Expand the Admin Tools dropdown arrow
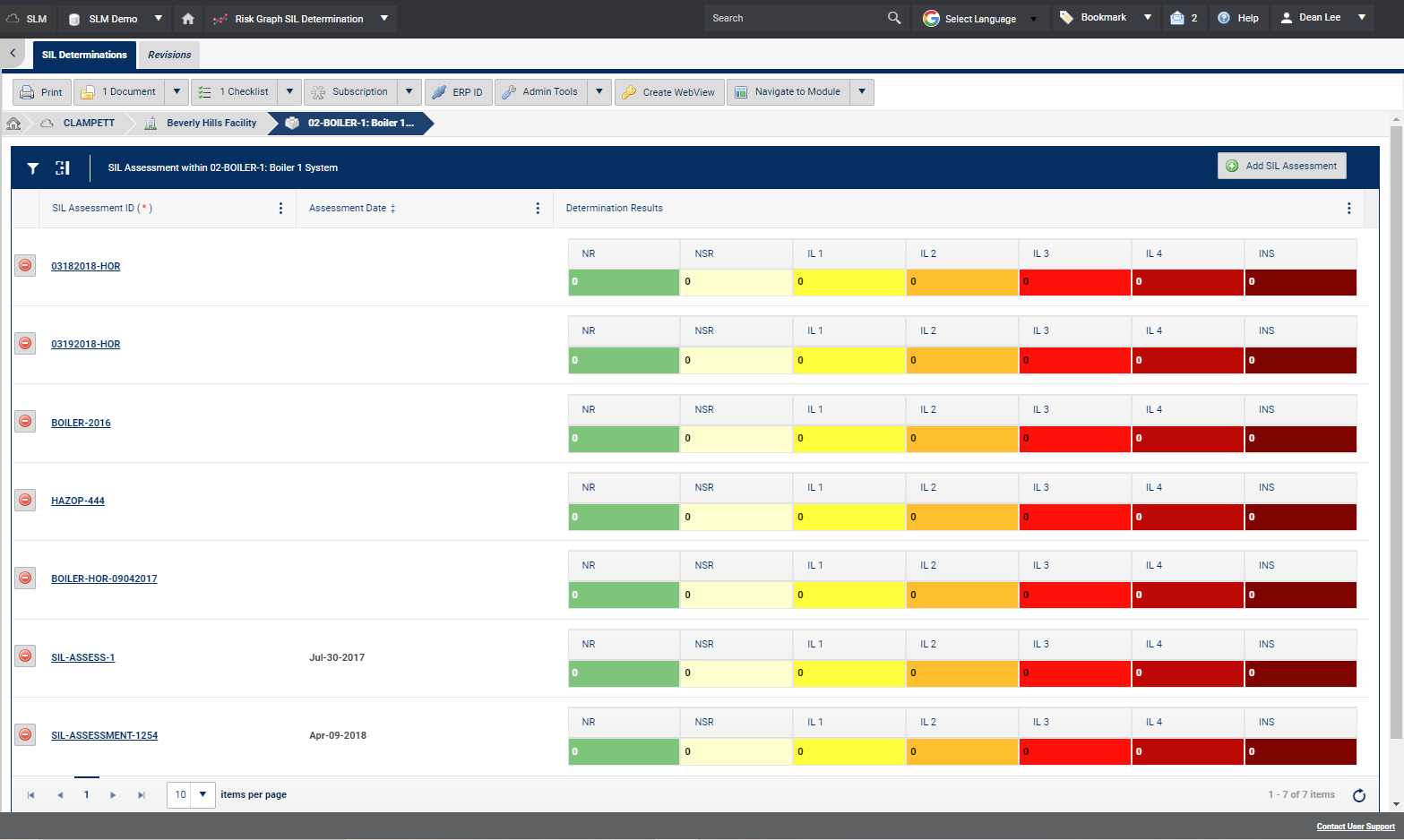 pyautogui.click(x=599, y=91)
